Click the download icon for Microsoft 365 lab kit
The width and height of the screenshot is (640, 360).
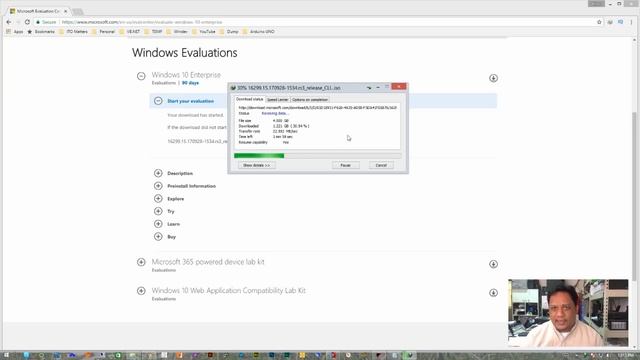tap(493, 264)
